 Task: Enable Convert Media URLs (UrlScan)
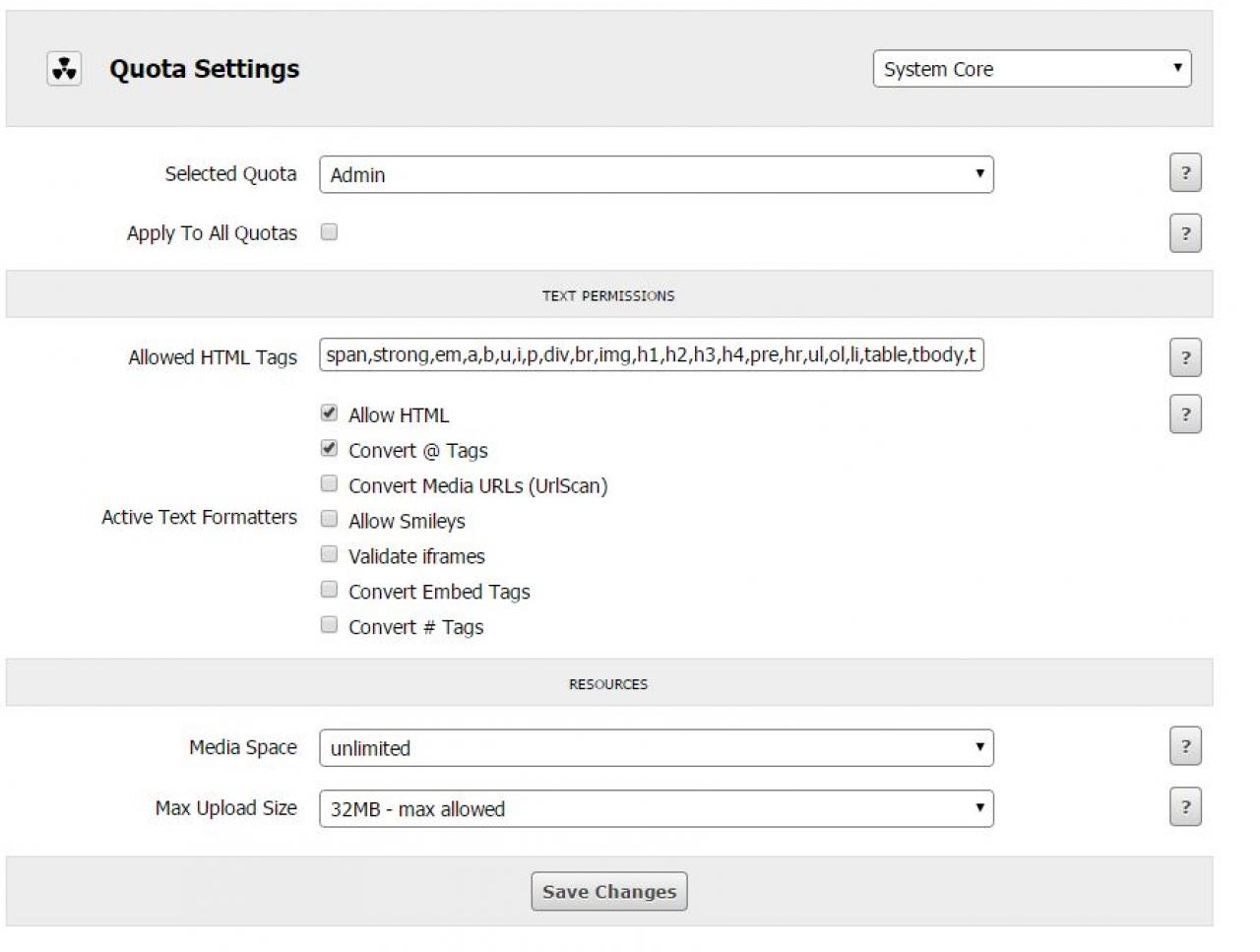pos(329,484)
